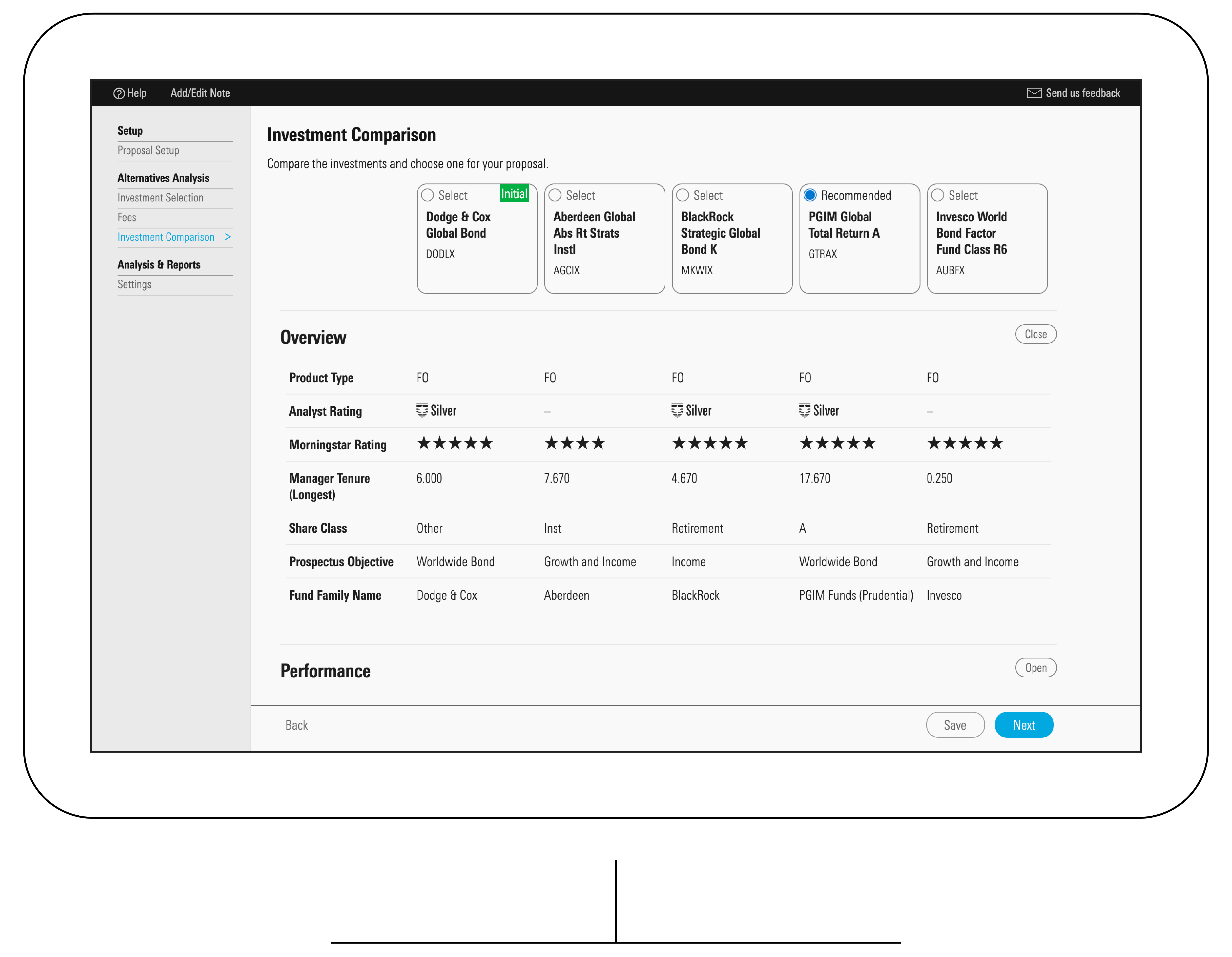Click the Back link
The width and height of the screenshot is (1232, 957).
(297, 725)
